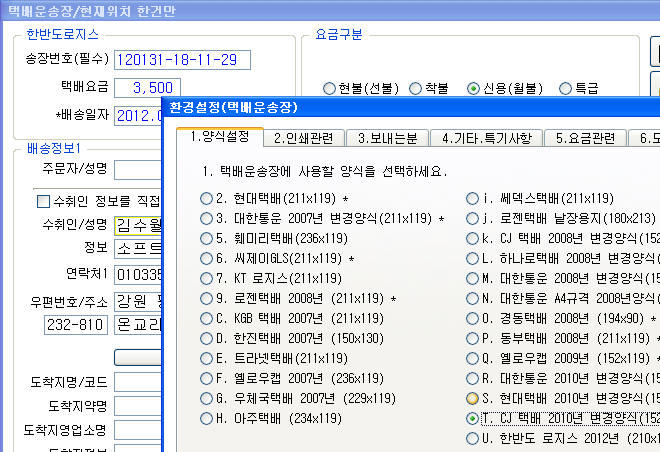Click the 도착지명/코드 input field

tap(138, 382)
